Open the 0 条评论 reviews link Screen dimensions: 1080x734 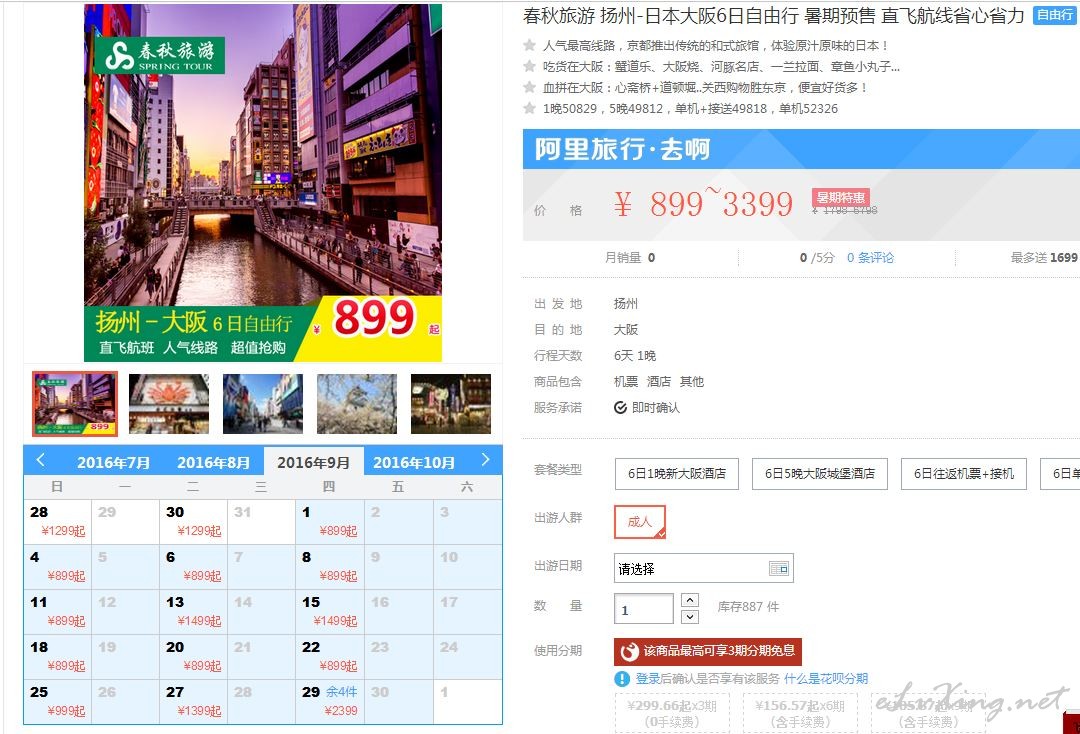point(871,258)
